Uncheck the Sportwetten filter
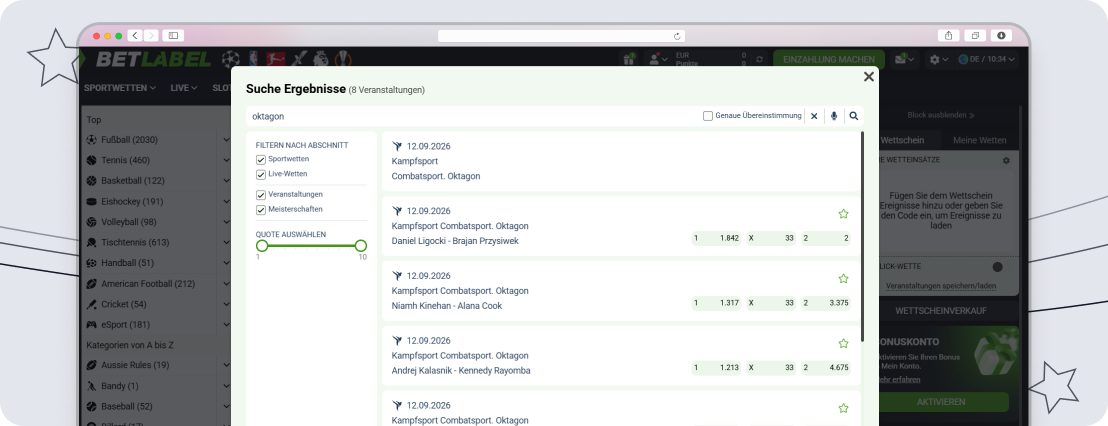1108x426 pixels. point(261,160)
